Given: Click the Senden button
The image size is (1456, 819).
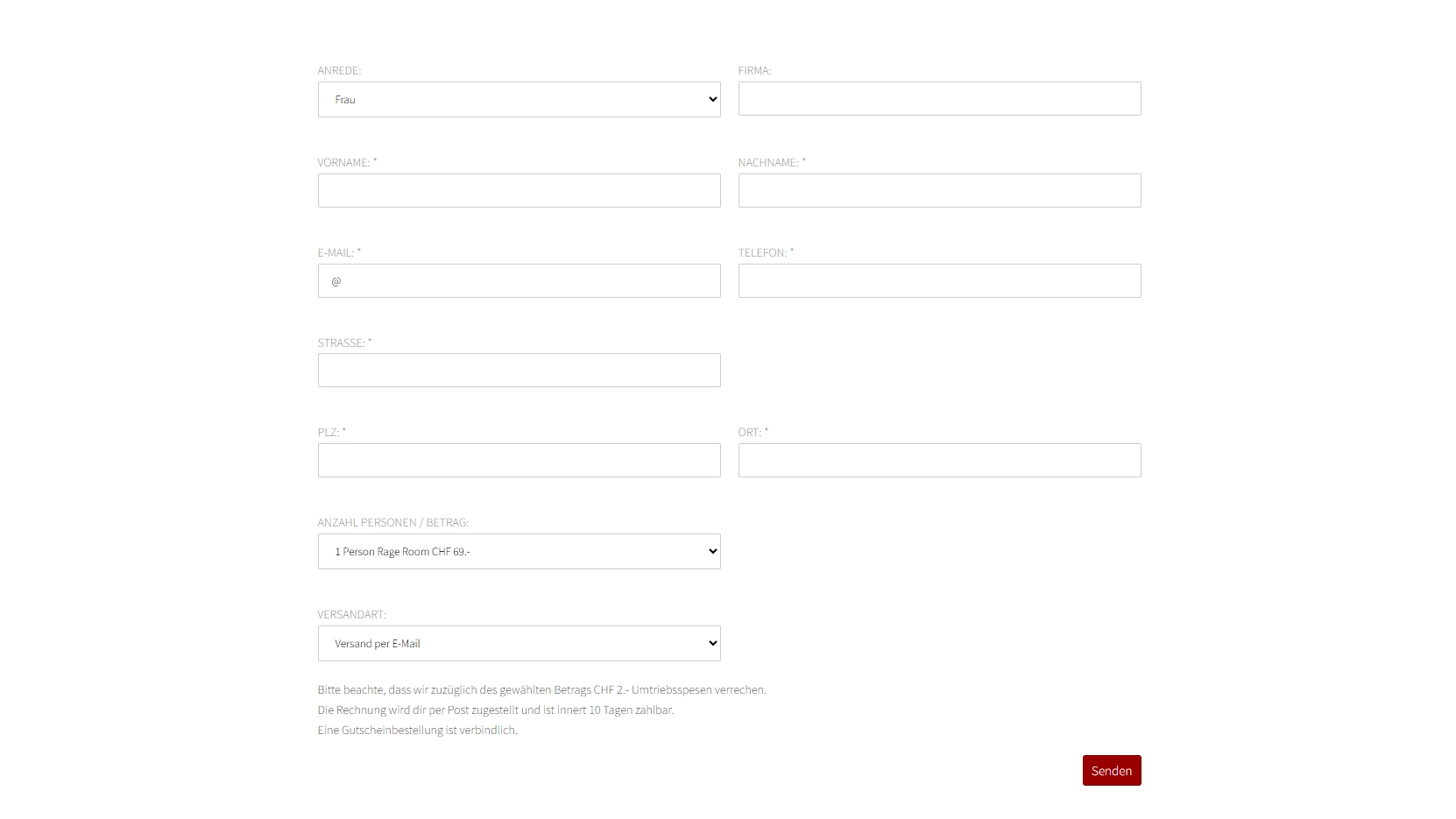Looking at the screenshot, I should pyautogui.click(x=1112, y=771).
